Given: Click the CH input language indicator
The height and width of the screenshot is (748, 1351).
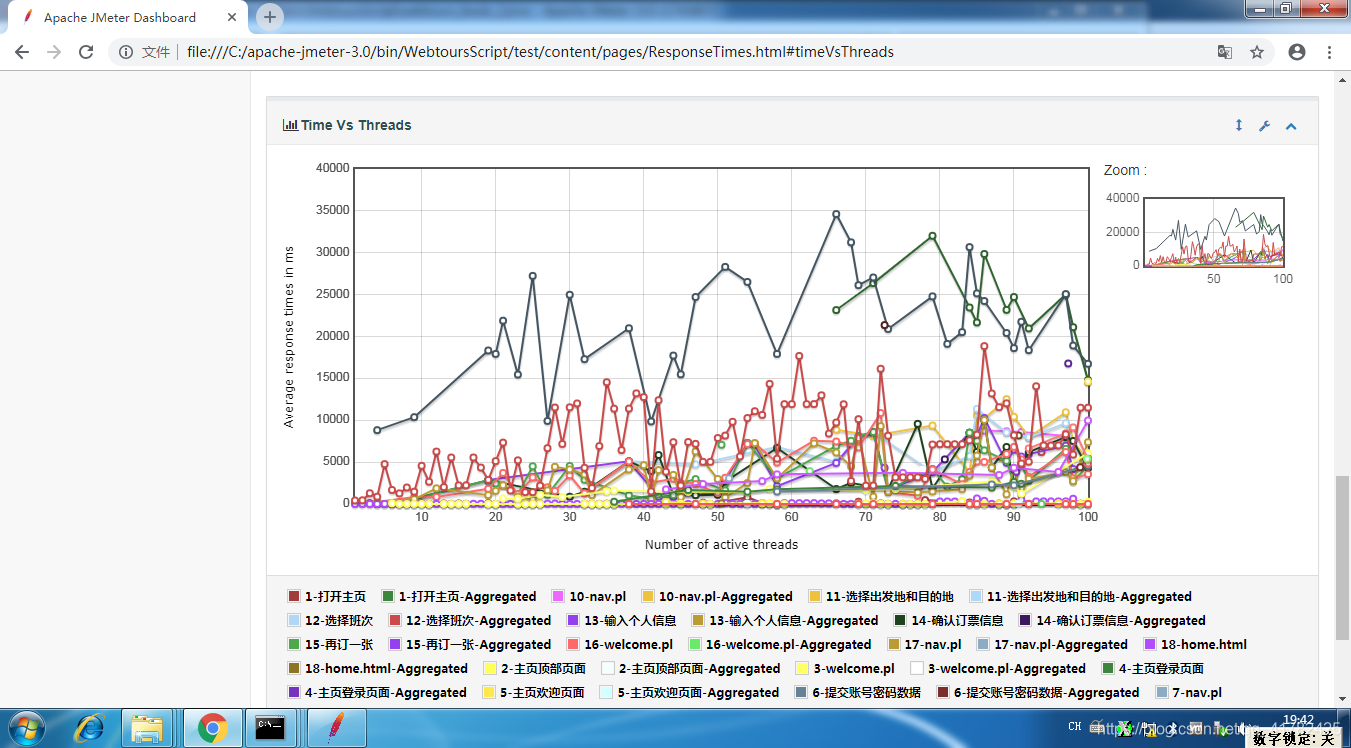Looking at the screenshot, I should tap(1075, 727).
